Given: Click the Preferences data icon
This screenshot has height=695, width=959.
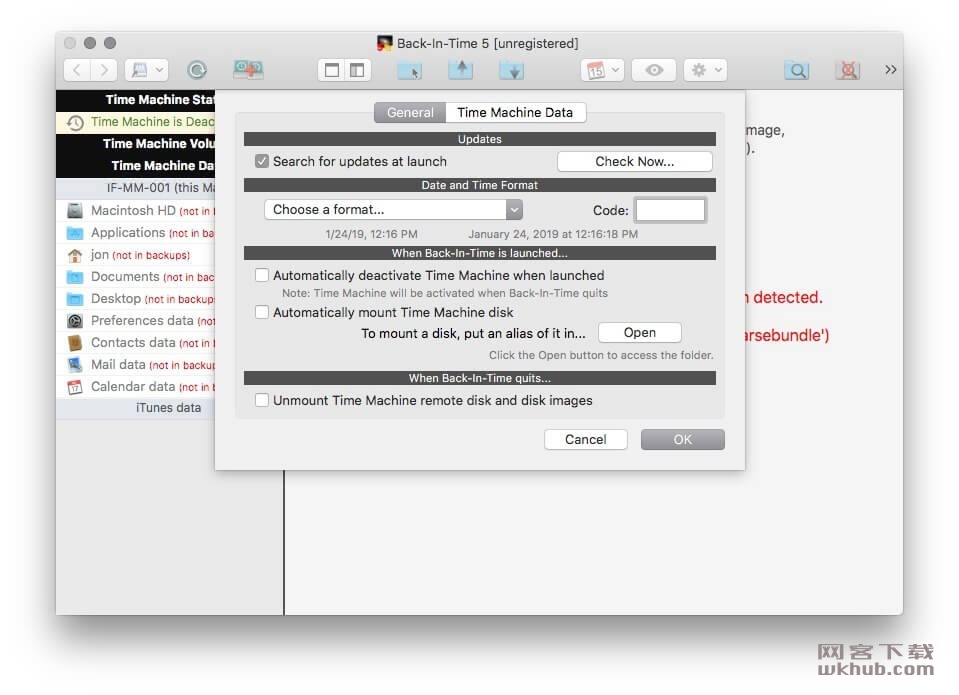Looking at the screenshot, I should click(75, 321).
